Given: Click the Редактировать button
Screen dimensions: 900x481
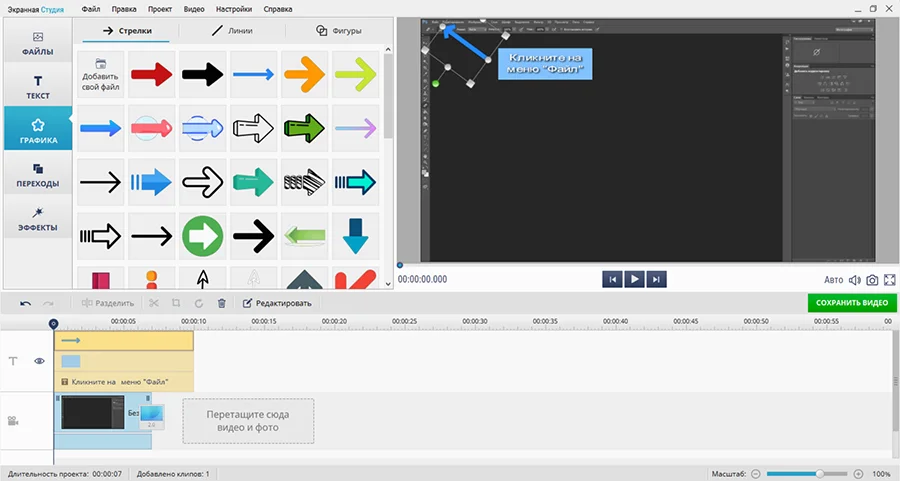Looking at the screenshot, I should coord(278,303).
